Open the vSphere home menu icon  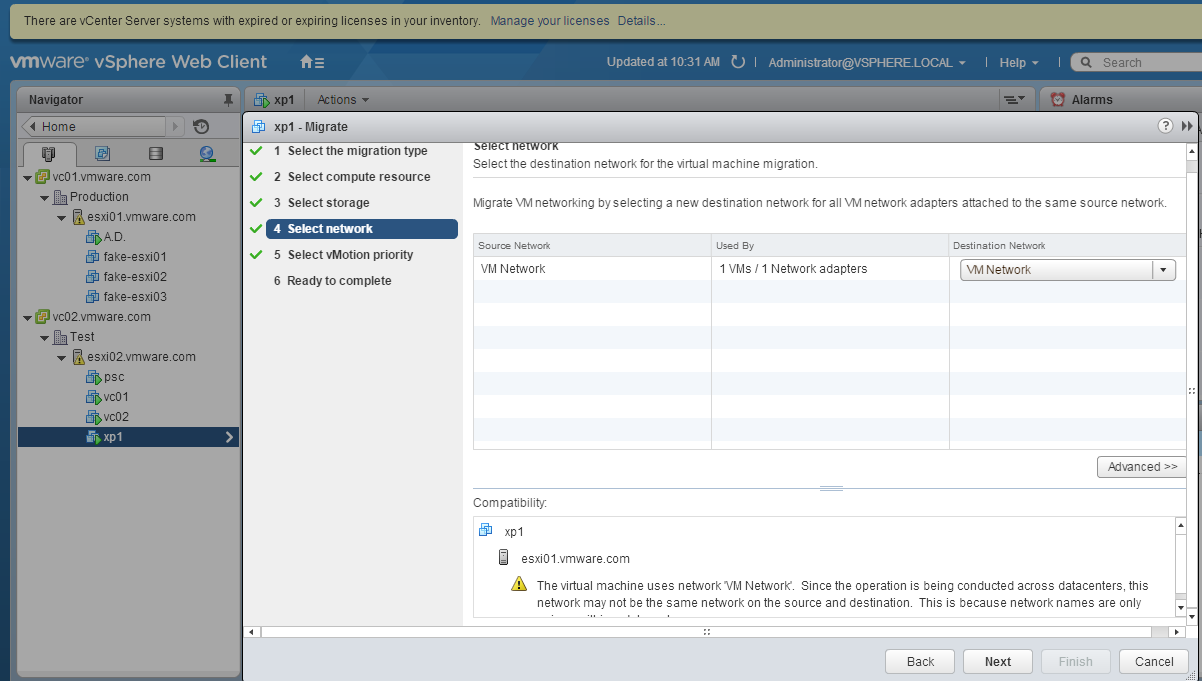pos(312,62)
